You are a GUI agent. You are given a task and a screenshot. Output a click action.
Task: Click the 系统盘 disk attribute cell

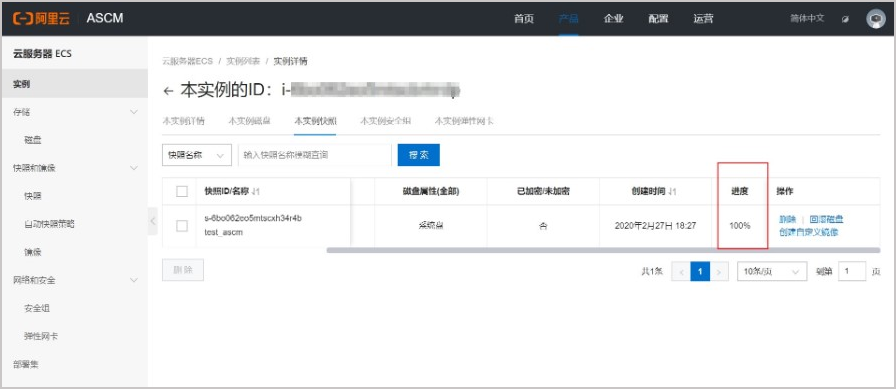431,226
